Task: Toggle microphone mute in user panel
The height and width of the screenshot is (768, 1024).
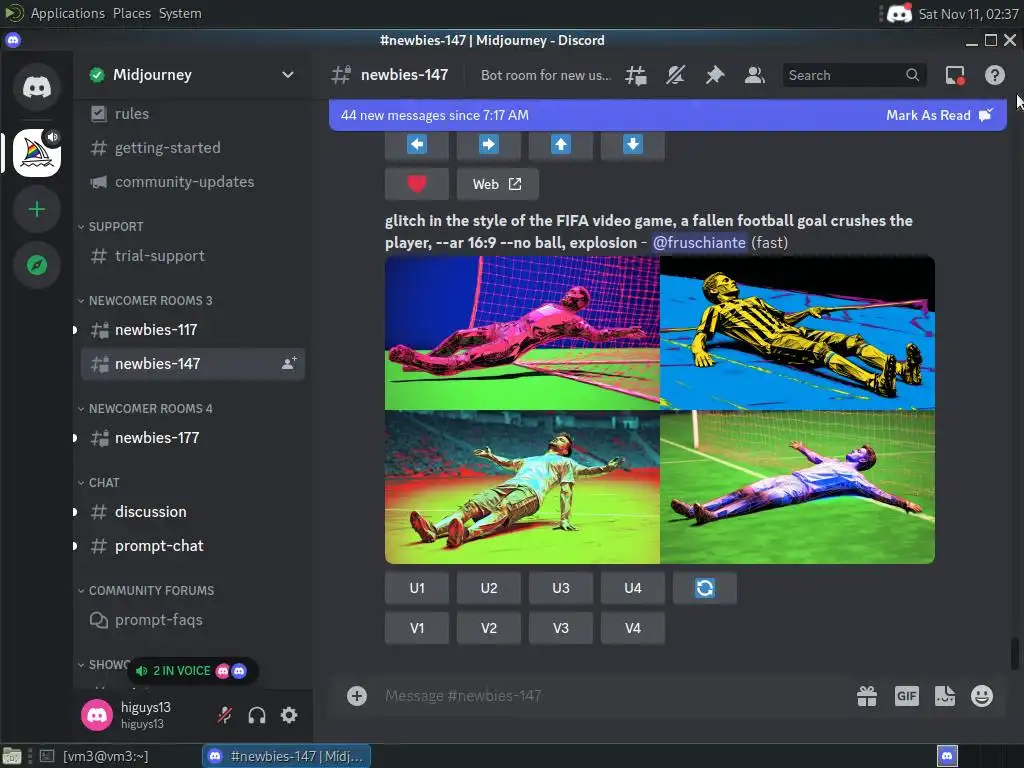Action: point(225,715)
